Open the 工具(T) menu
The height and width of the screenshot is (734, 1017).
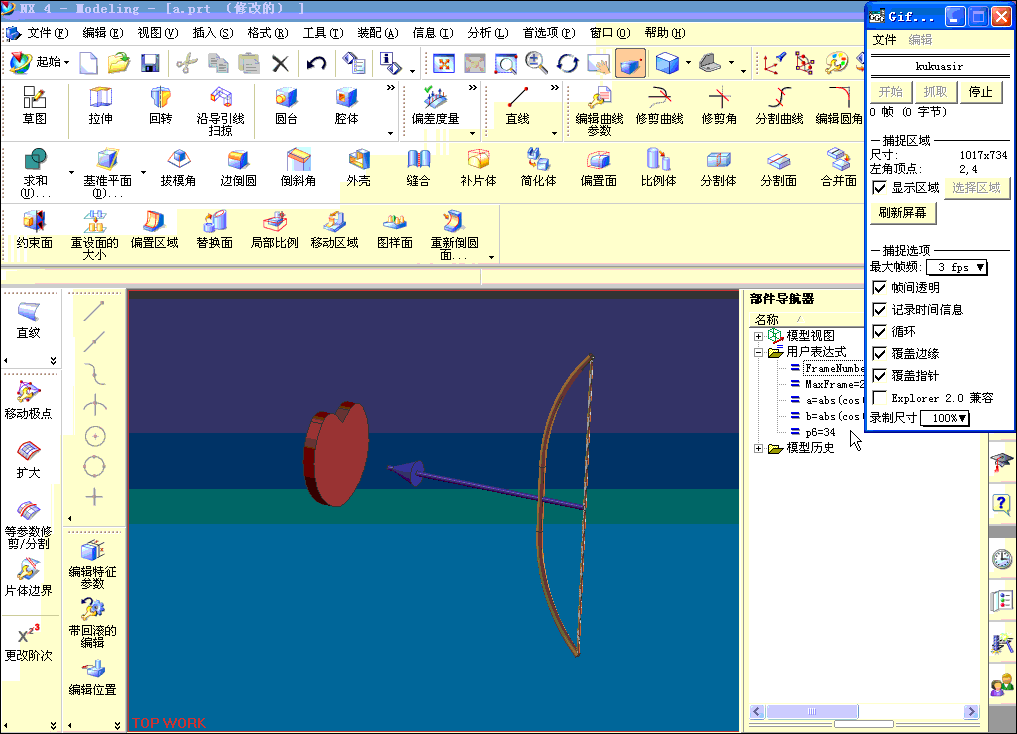point(323,33)
